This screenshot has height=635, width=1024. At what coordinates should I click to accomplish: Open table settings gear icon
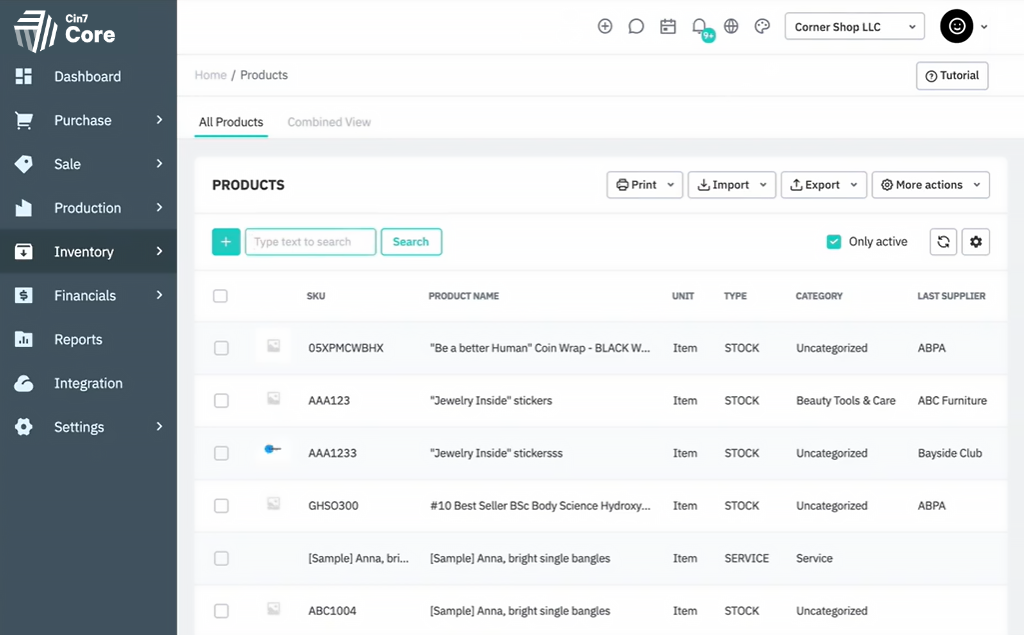pyautogui.click(x=976, y=242)
